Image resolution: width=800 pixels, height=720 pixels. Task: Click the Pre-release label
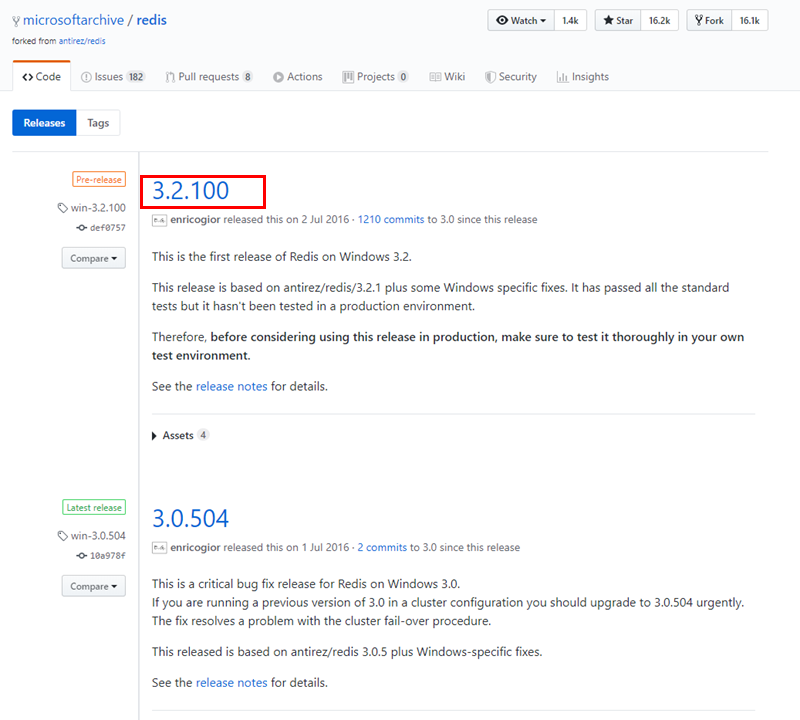[99, 180]
